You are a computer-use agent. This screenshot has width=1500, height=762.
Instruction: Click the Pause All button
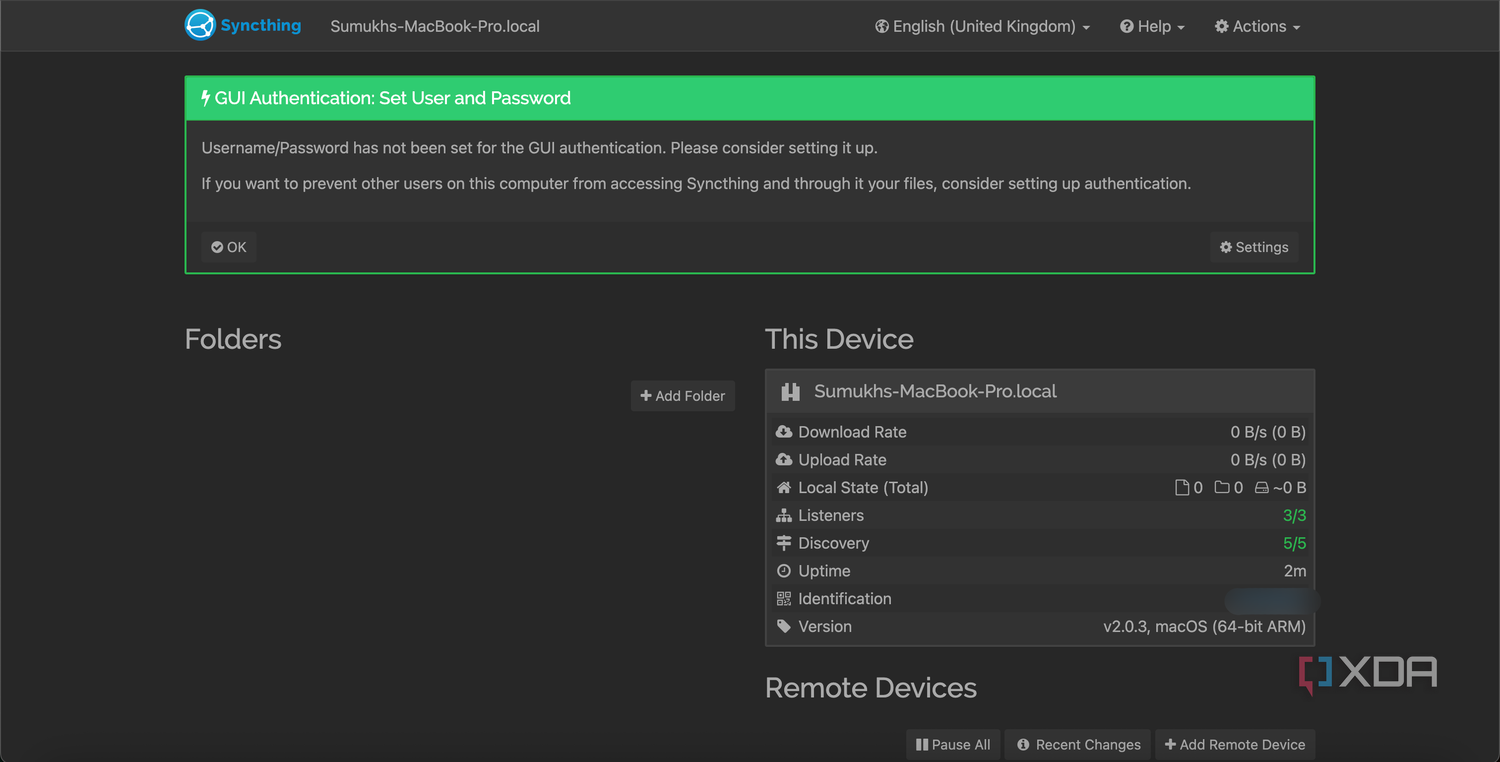(x=953, y=744)
